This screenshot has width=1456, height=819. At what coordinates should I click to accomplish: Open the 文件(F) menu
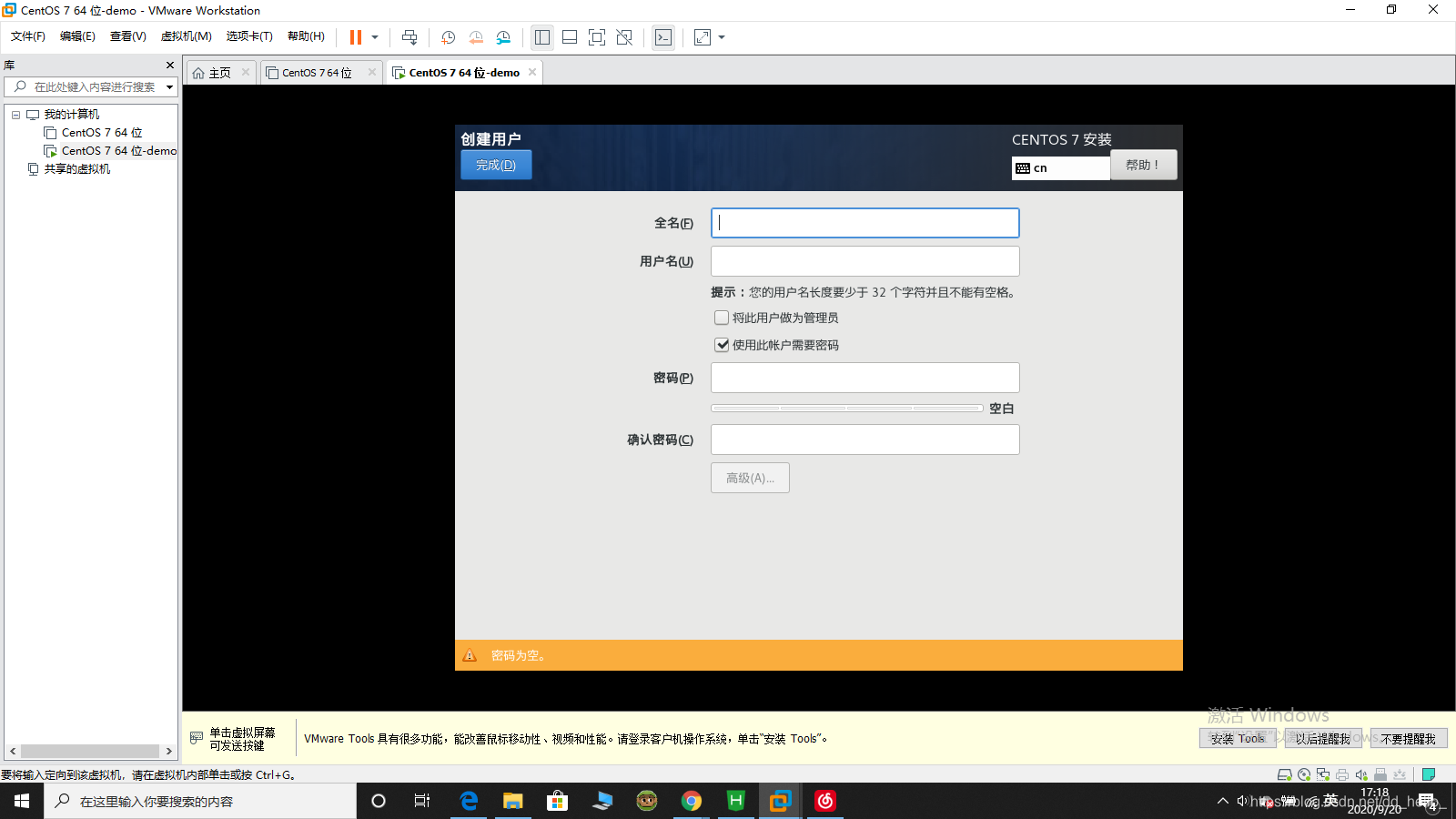click(x=28, y=36)
